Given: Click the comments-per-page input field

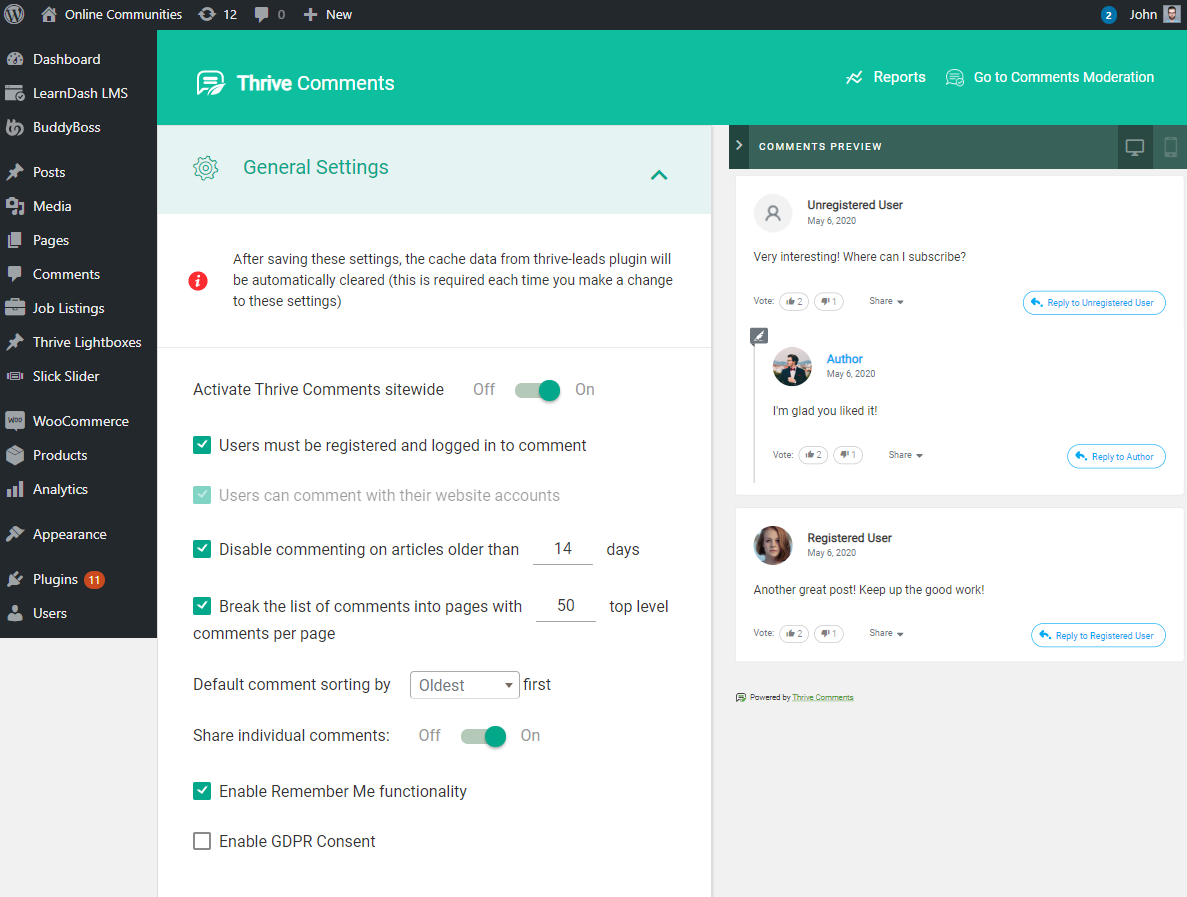Looking at the screenshot, I should pyautogui.click(x=565, y=605).
